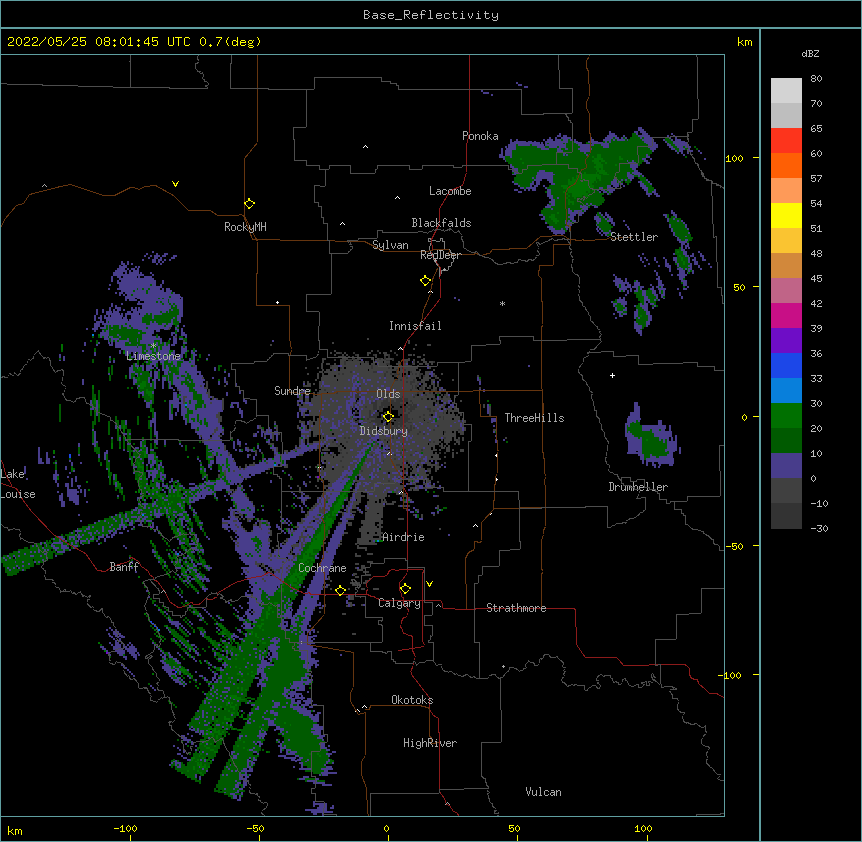Click the Calgary city label
The height and width of the screenshot is (842, 862).
click(399, 603)
